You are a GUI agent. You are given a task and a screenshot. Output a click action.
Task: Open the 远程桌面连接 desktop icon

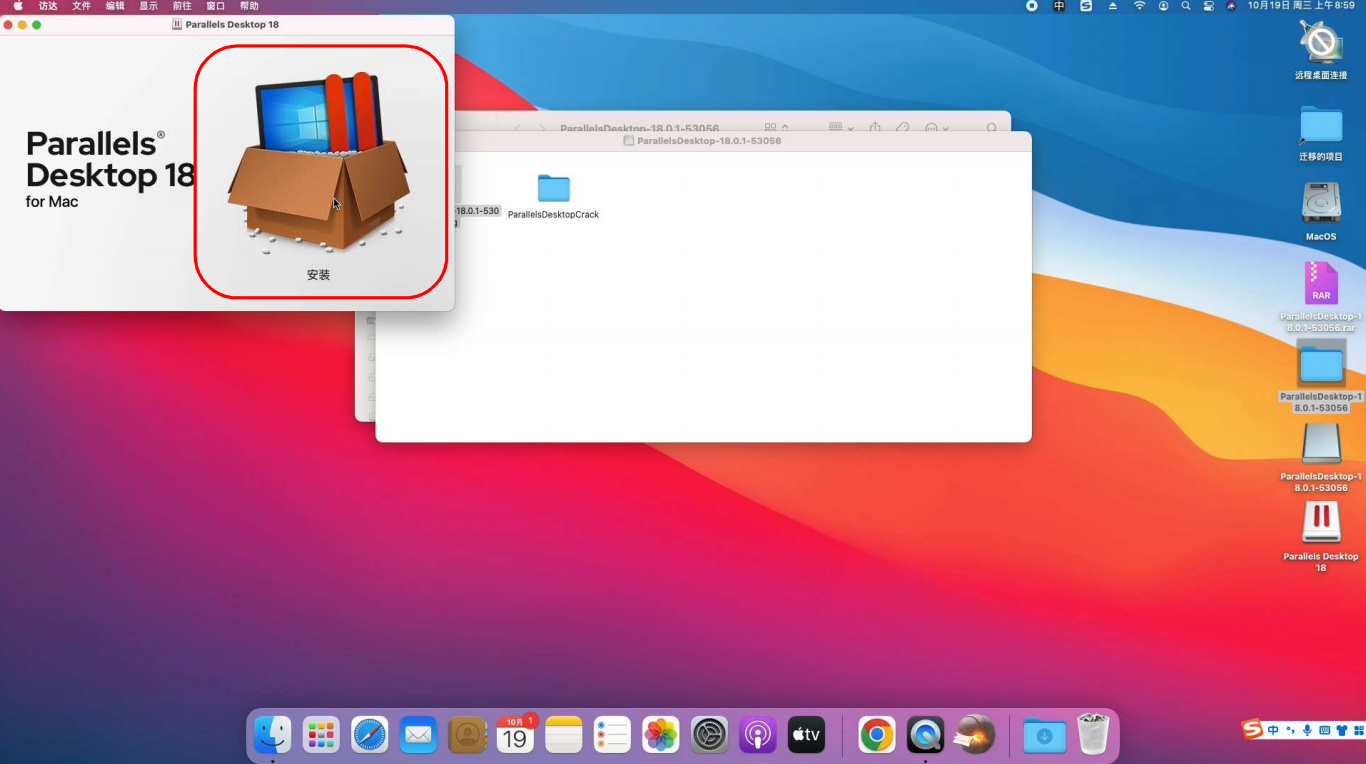[x=1321, y=42]
